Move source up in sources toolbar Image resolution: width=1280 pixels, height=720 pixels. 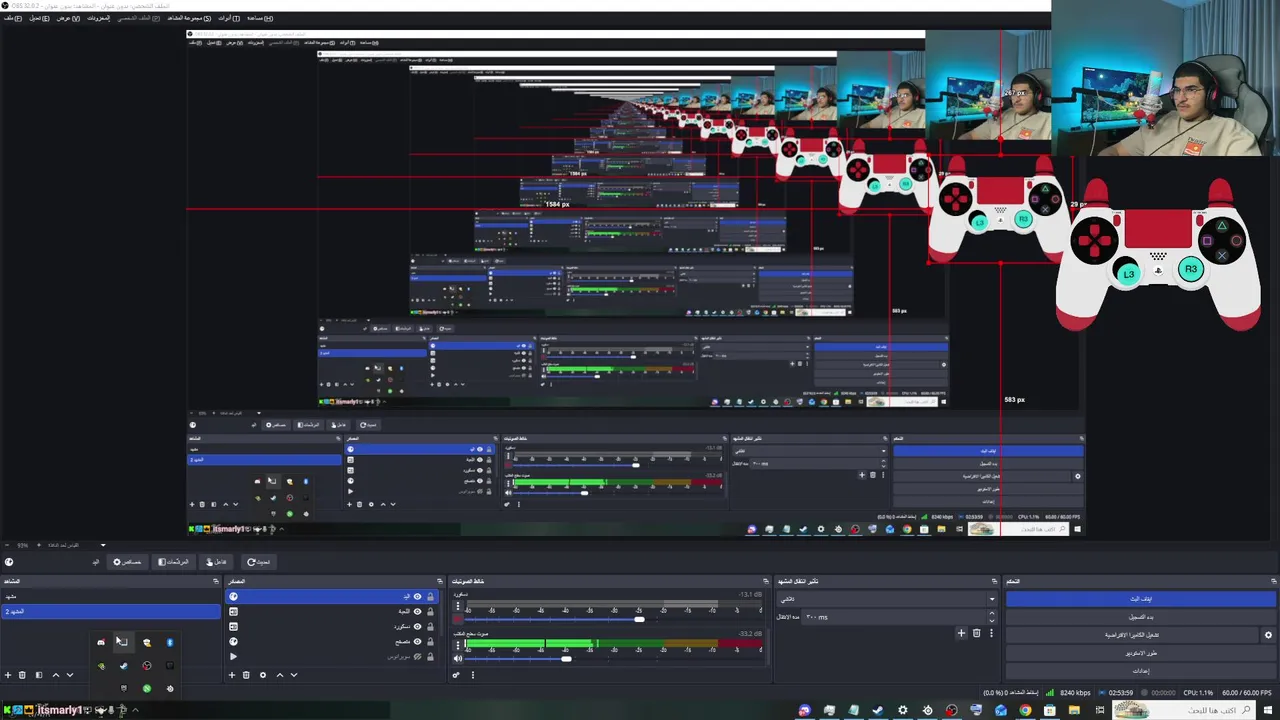[279, 675]
